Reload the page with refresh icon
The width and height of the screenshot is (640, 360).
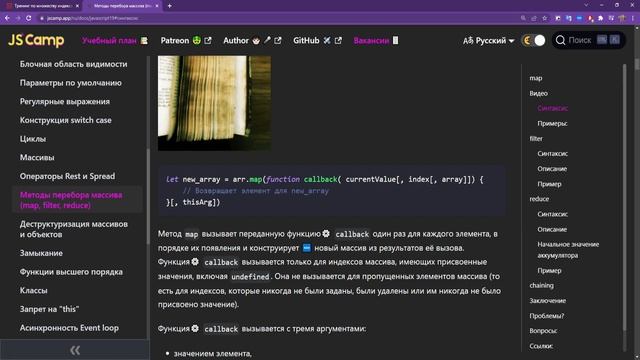(x=29, y=18)
